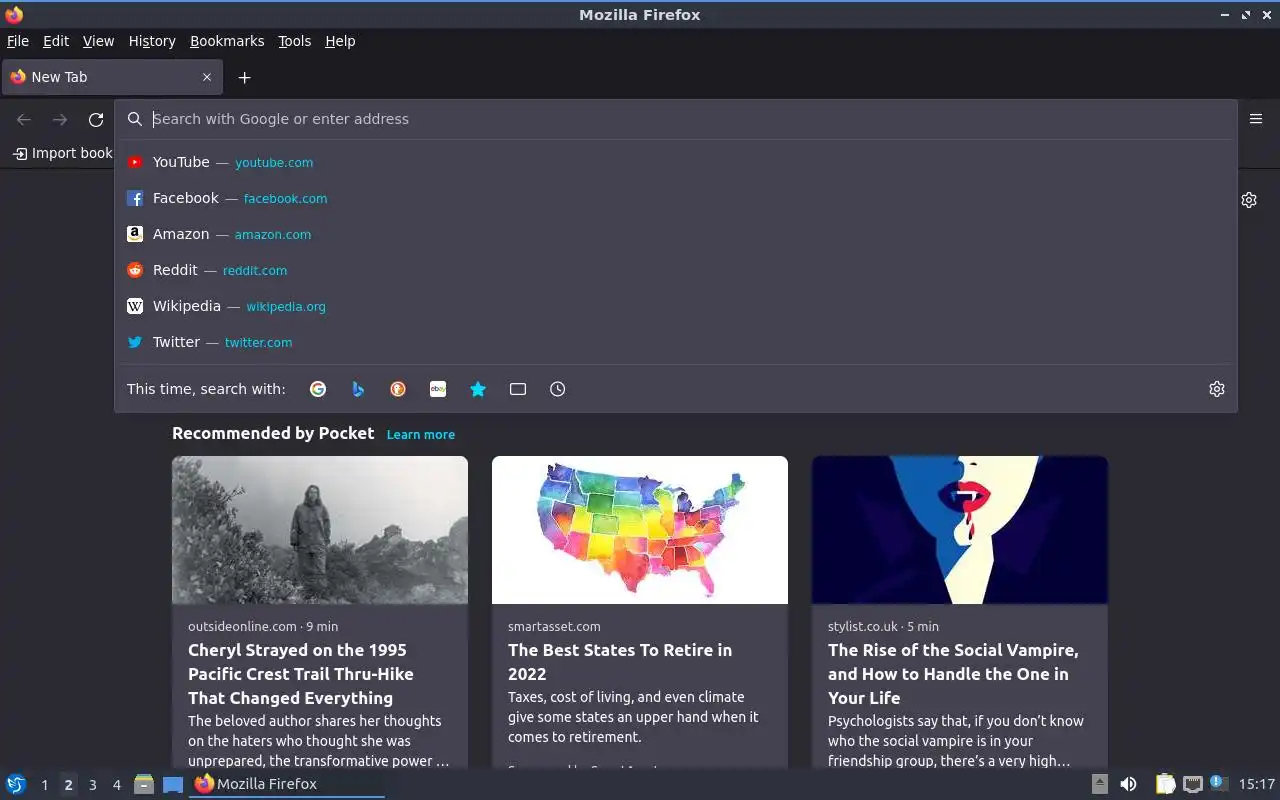The height and width of the screenshot is (800, 1280).
Task: Reload the current page
Action: click(96, 120)
